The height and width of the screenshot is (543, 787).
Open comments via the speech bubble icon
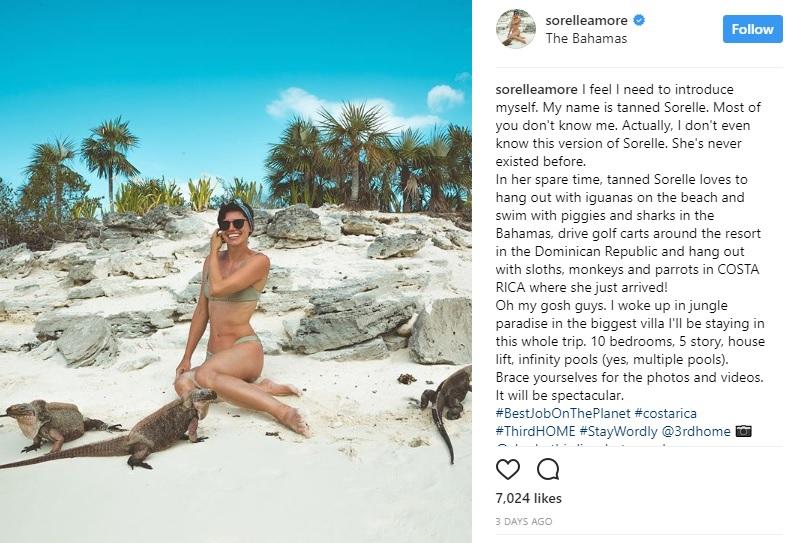coord(548,469)
